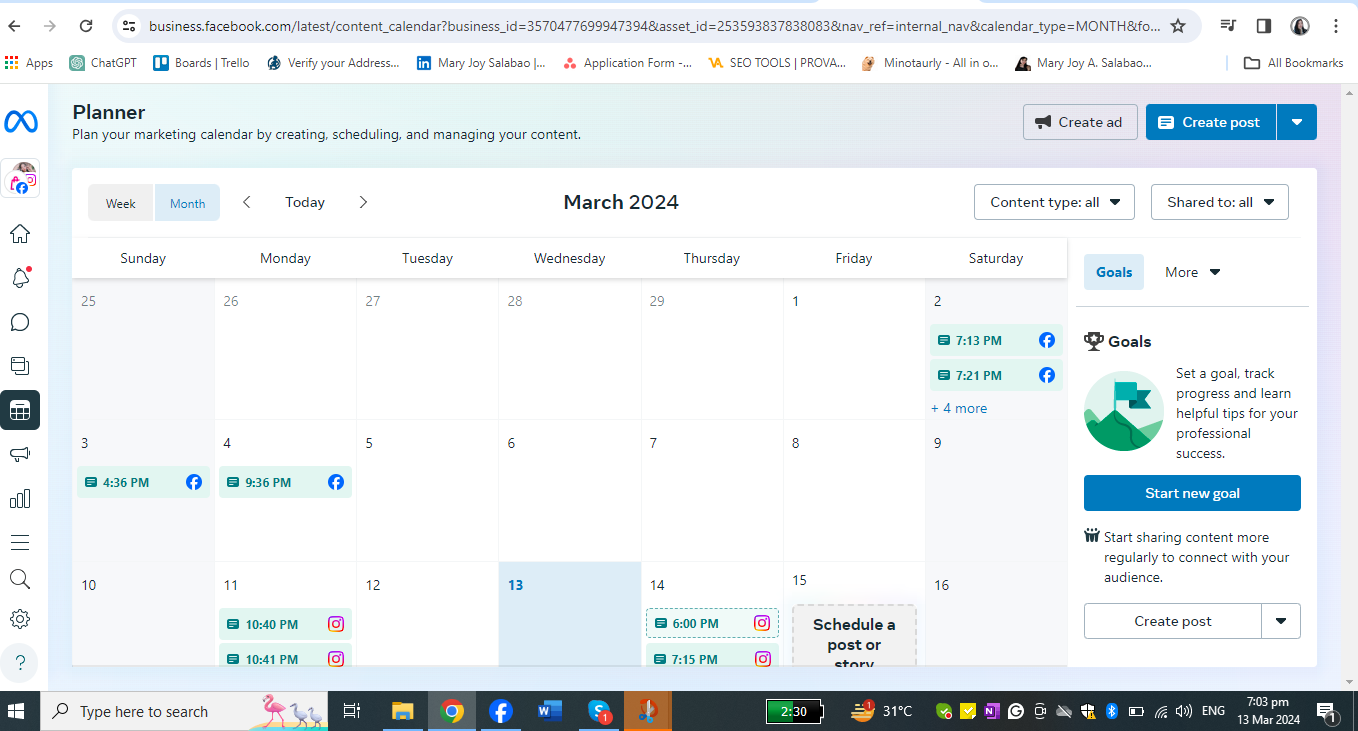
Task: Open Facebook app from the taskbar
Action: pyautogui.click(x=501, y=711)
